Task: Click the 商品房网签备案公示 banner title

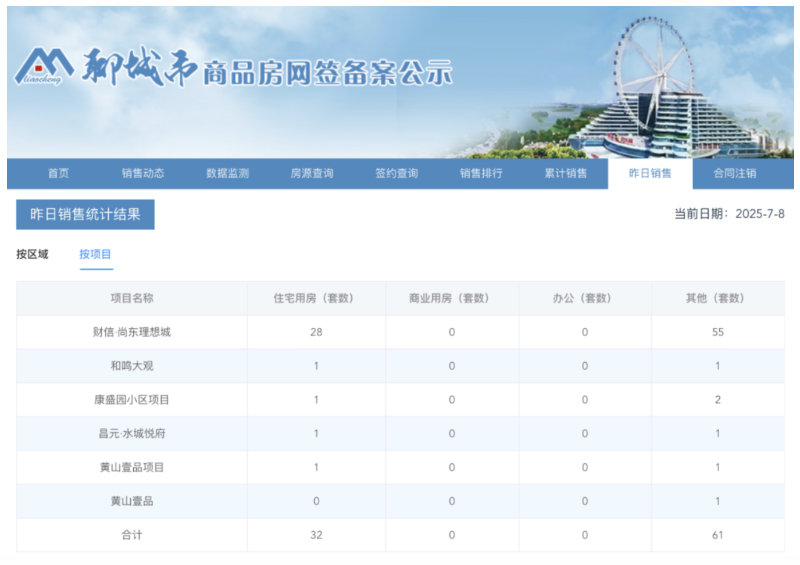Action: coord(328,73)
